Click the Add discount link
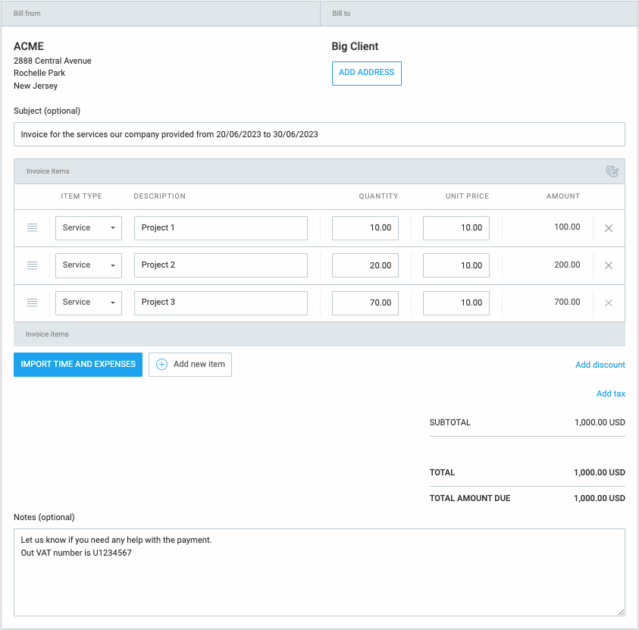This screenshot has height=630, width=639. pyautogui.click(x=600, y=365)
